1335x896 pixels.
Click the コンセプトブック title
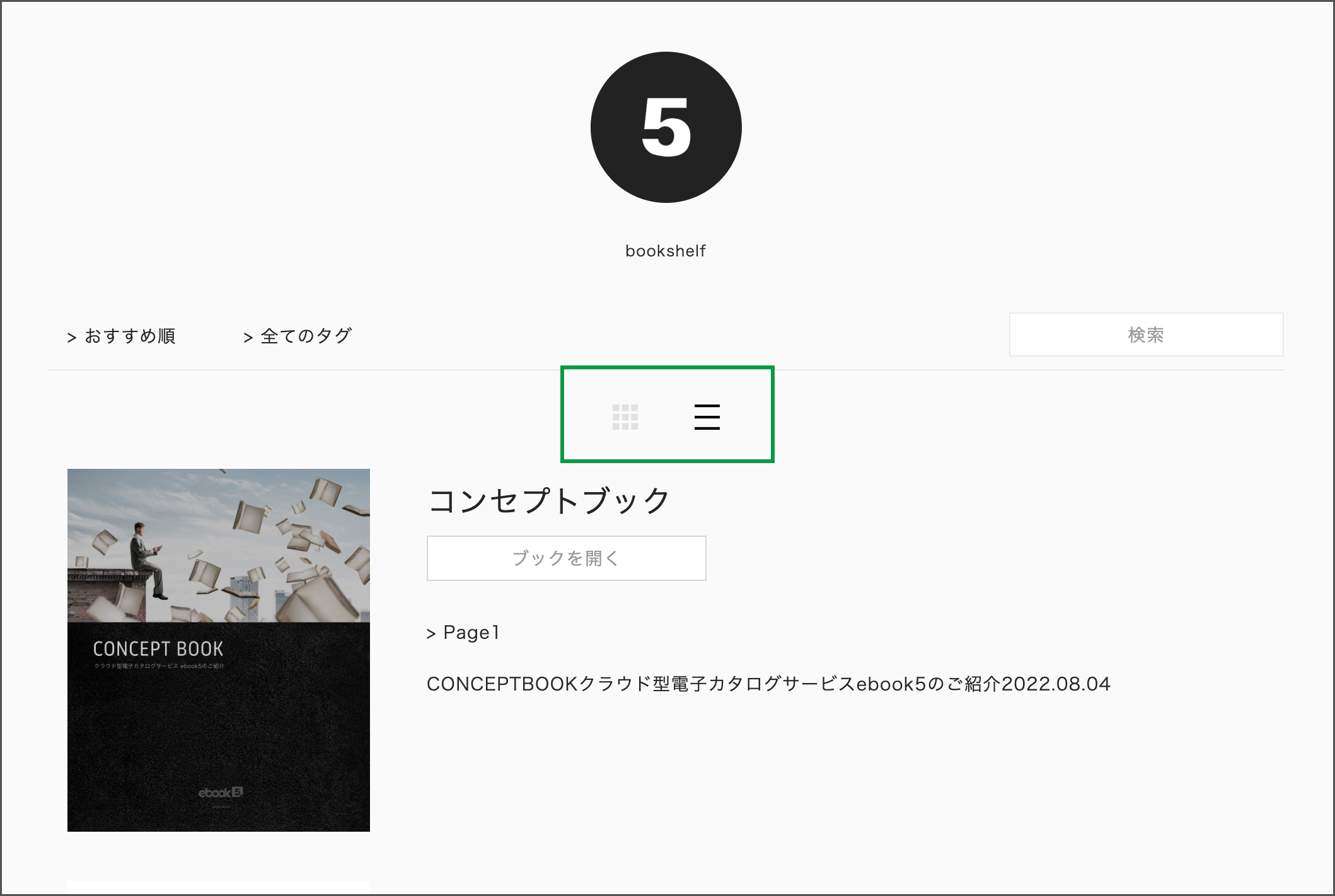point(549,501)
